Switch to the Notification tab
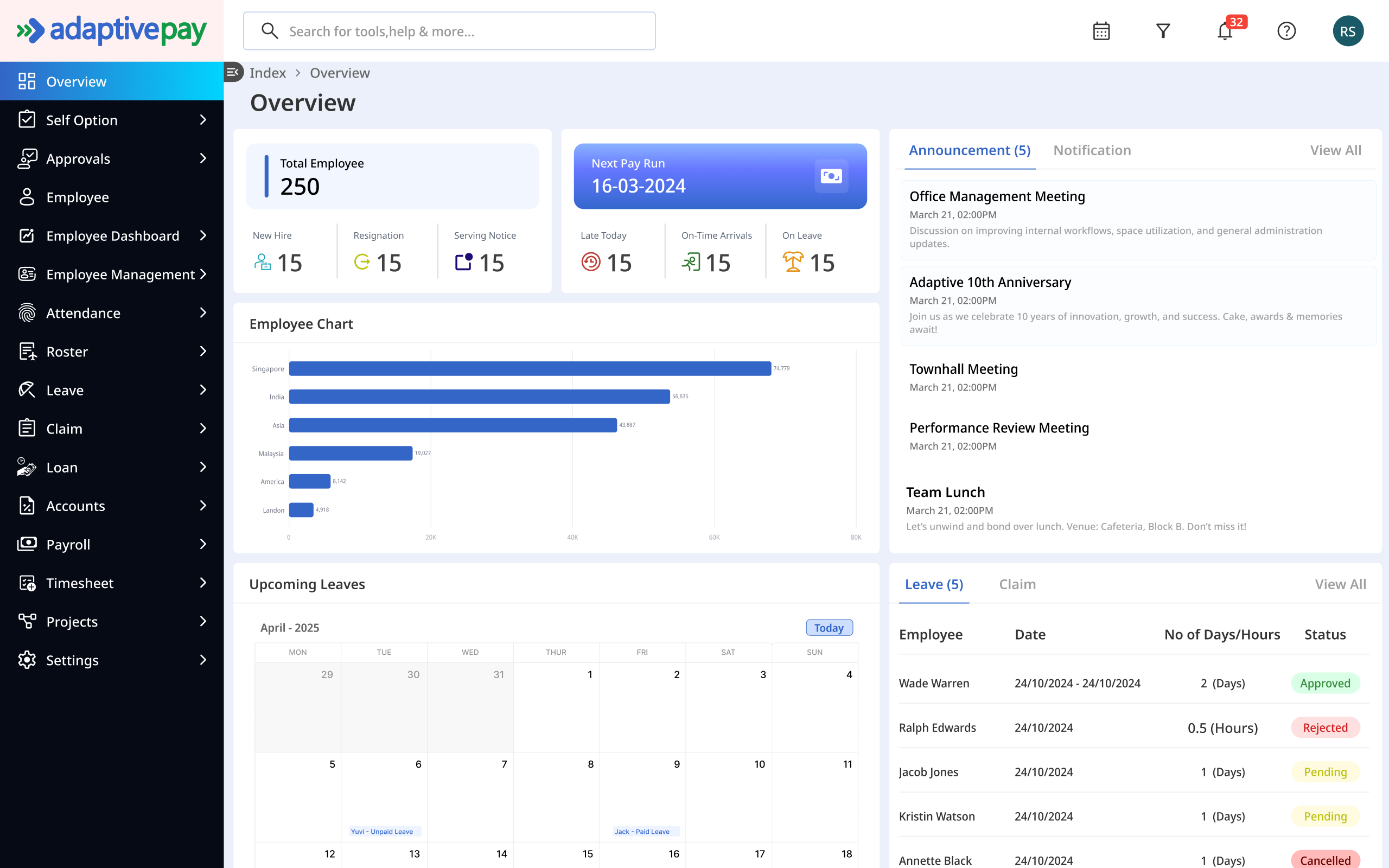The height and width of the screenshot is (868, 1389). point(1092,150)
